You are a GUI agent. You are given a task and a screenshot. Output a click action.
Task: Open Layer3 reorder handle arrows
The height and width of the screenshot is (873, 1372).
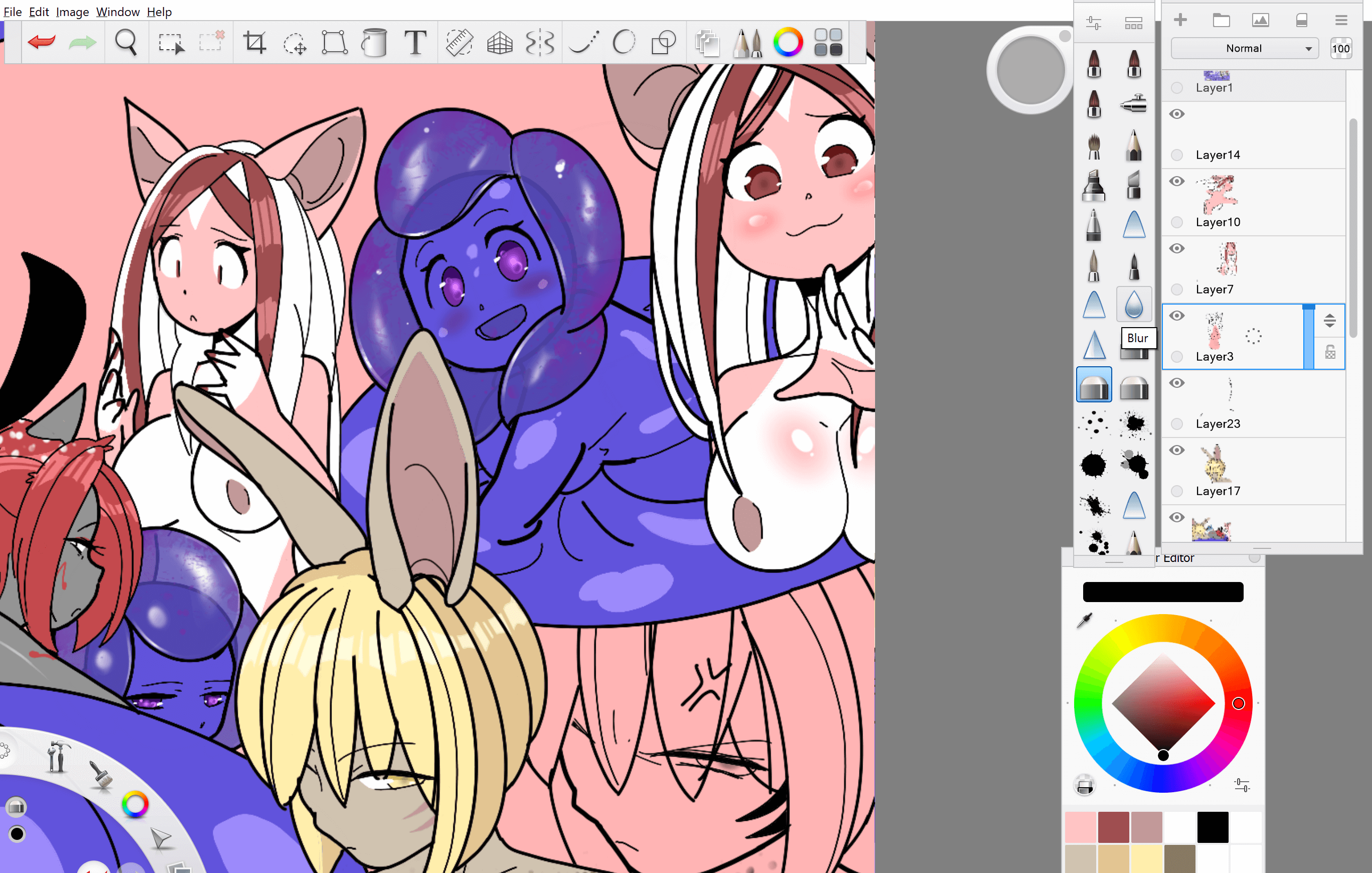tap(1329, 321)
